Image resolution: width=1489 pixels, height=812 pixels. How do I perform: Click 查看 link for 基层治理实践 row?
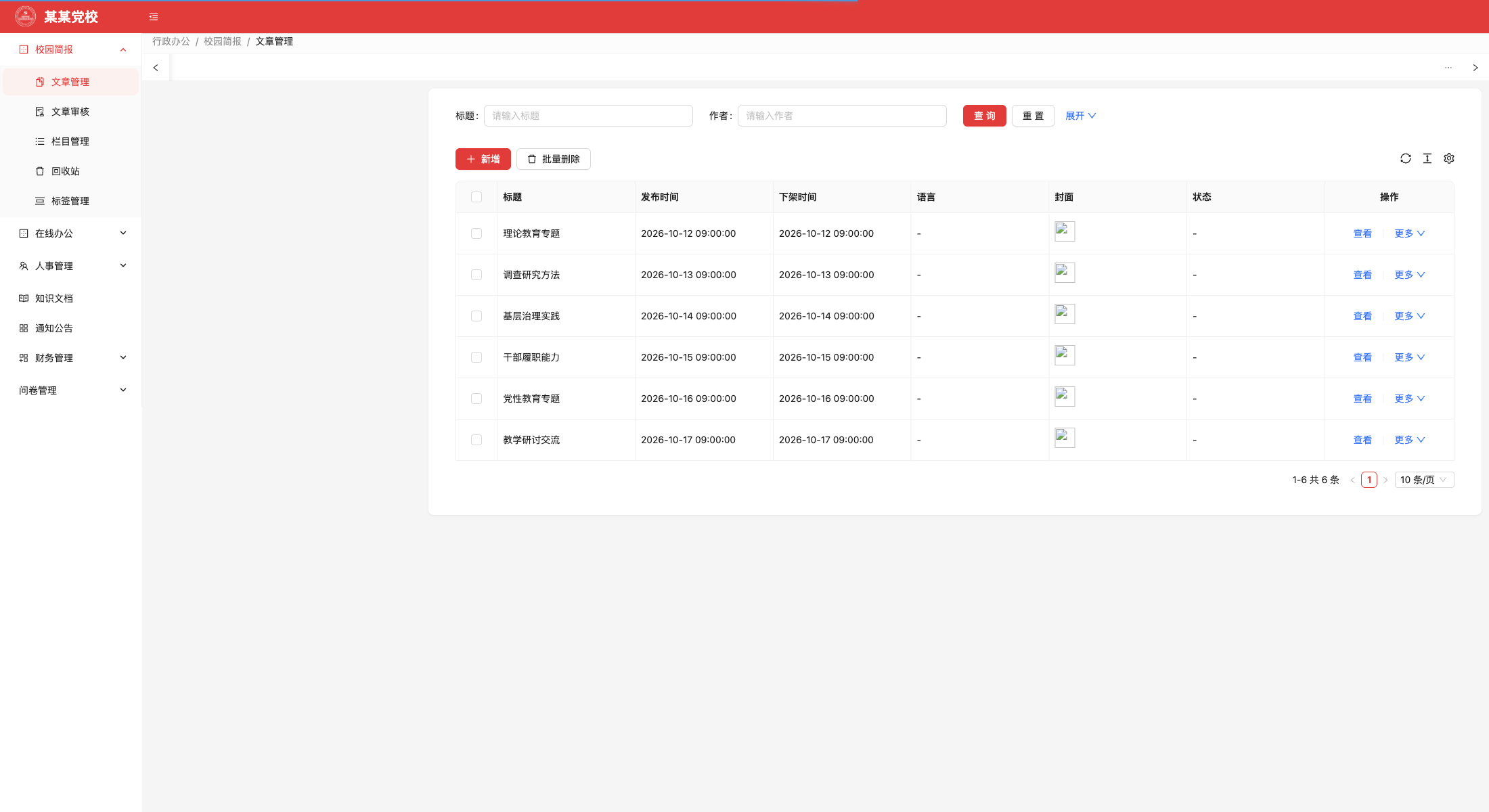[x=1362, y=316]
